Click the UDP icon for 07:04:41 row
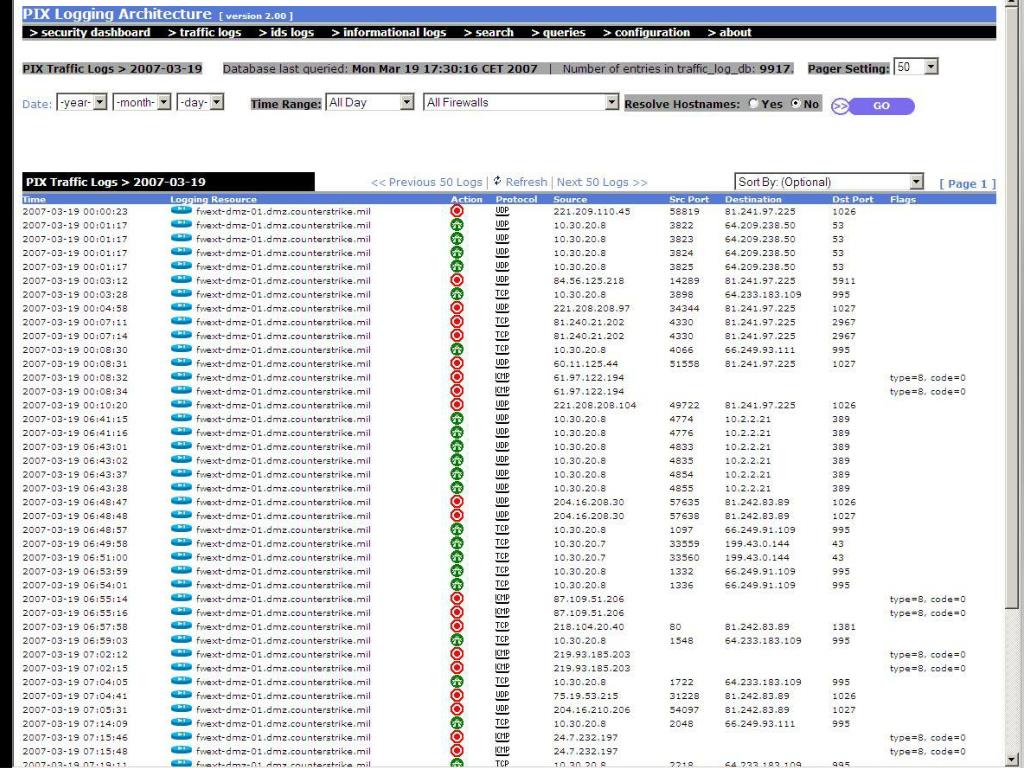 [502, 696]
